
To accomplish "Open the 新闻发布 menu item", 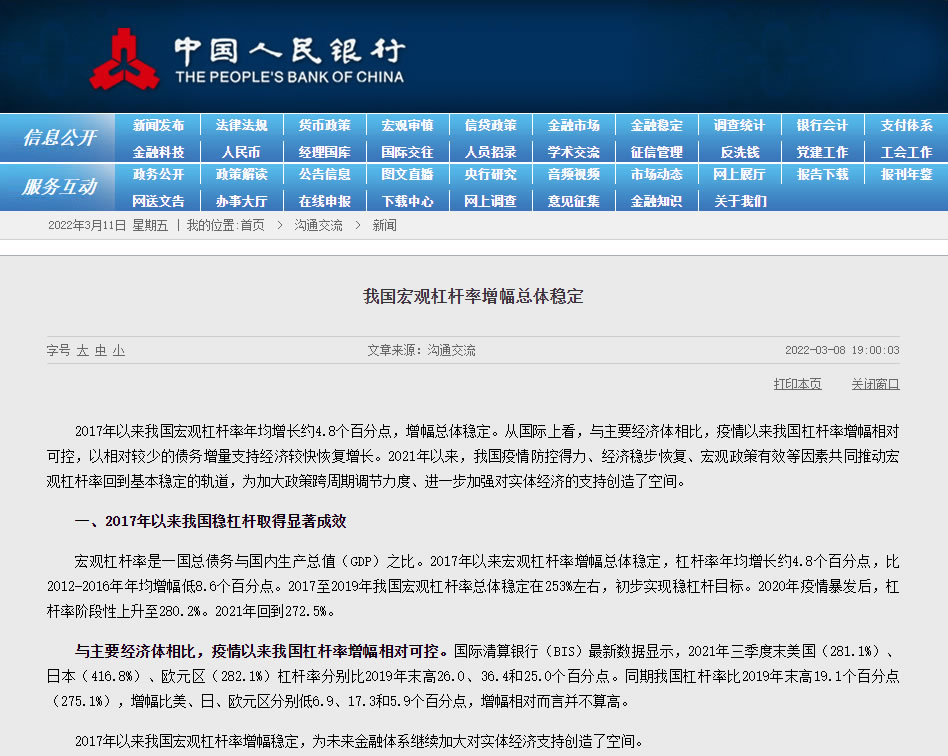I will pyautogui.click(x=158, y=126).
